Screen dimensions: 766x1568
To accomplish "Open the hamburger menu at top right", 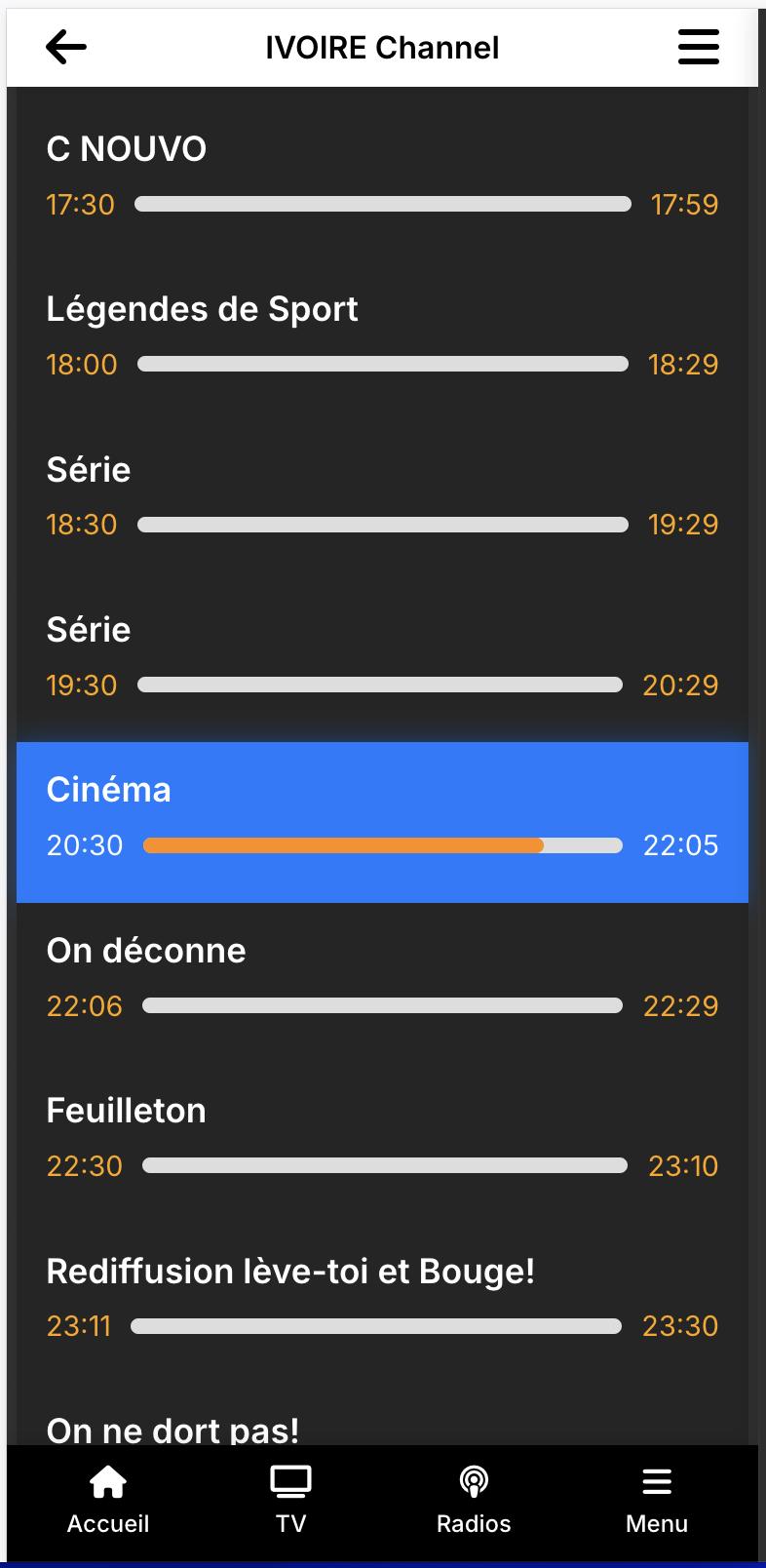I will (698, 46).
